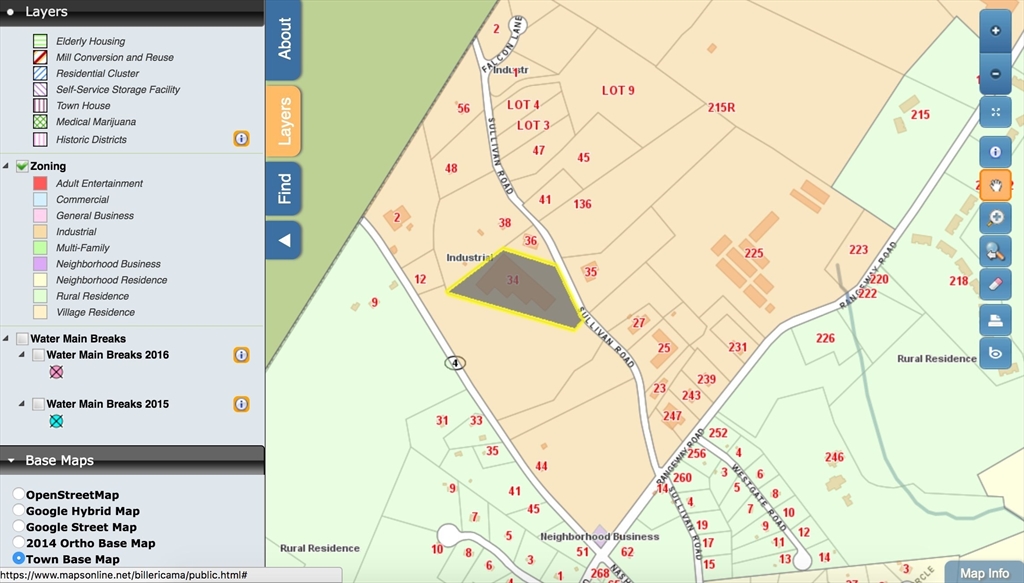The width and height of the screenshot is (1024, 583).
Task: Open info for Water Main Breaks 2016
Action: point(241,355)
